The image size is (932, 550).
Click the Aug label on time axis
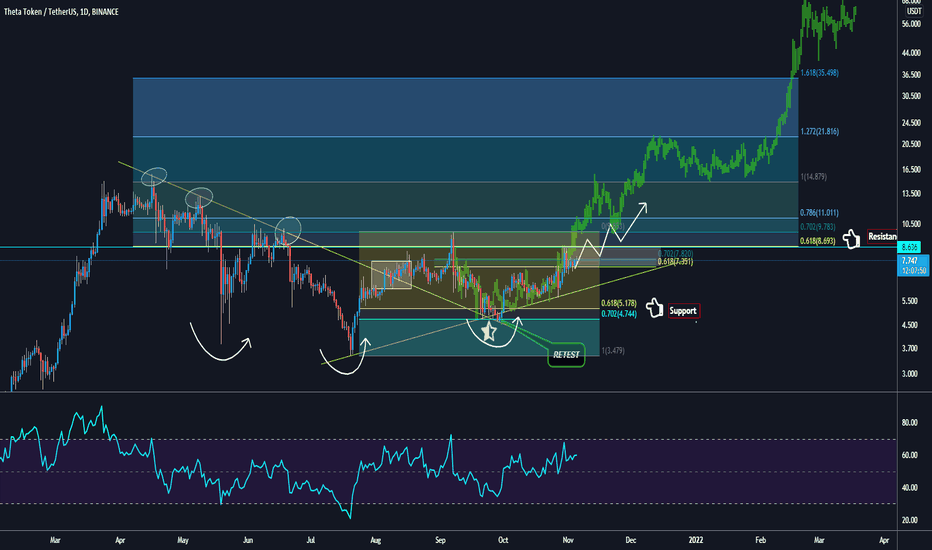coord(375,540)
